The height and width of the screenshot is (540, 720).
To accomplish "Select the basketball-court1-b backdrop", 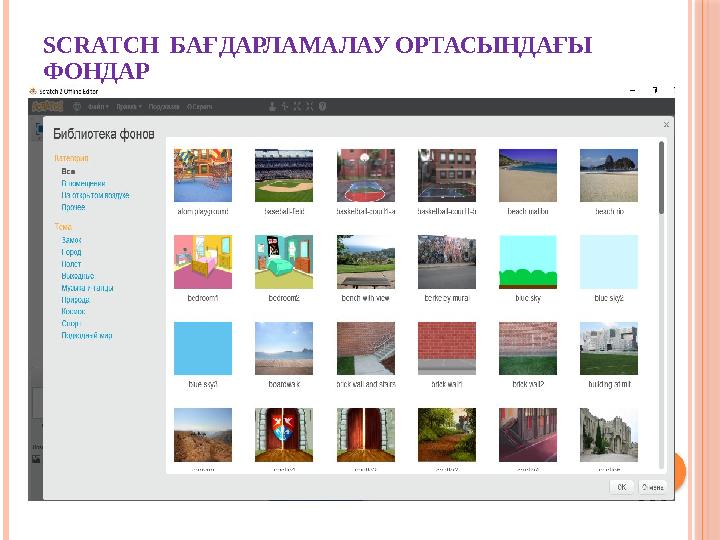I will [447, 175].
